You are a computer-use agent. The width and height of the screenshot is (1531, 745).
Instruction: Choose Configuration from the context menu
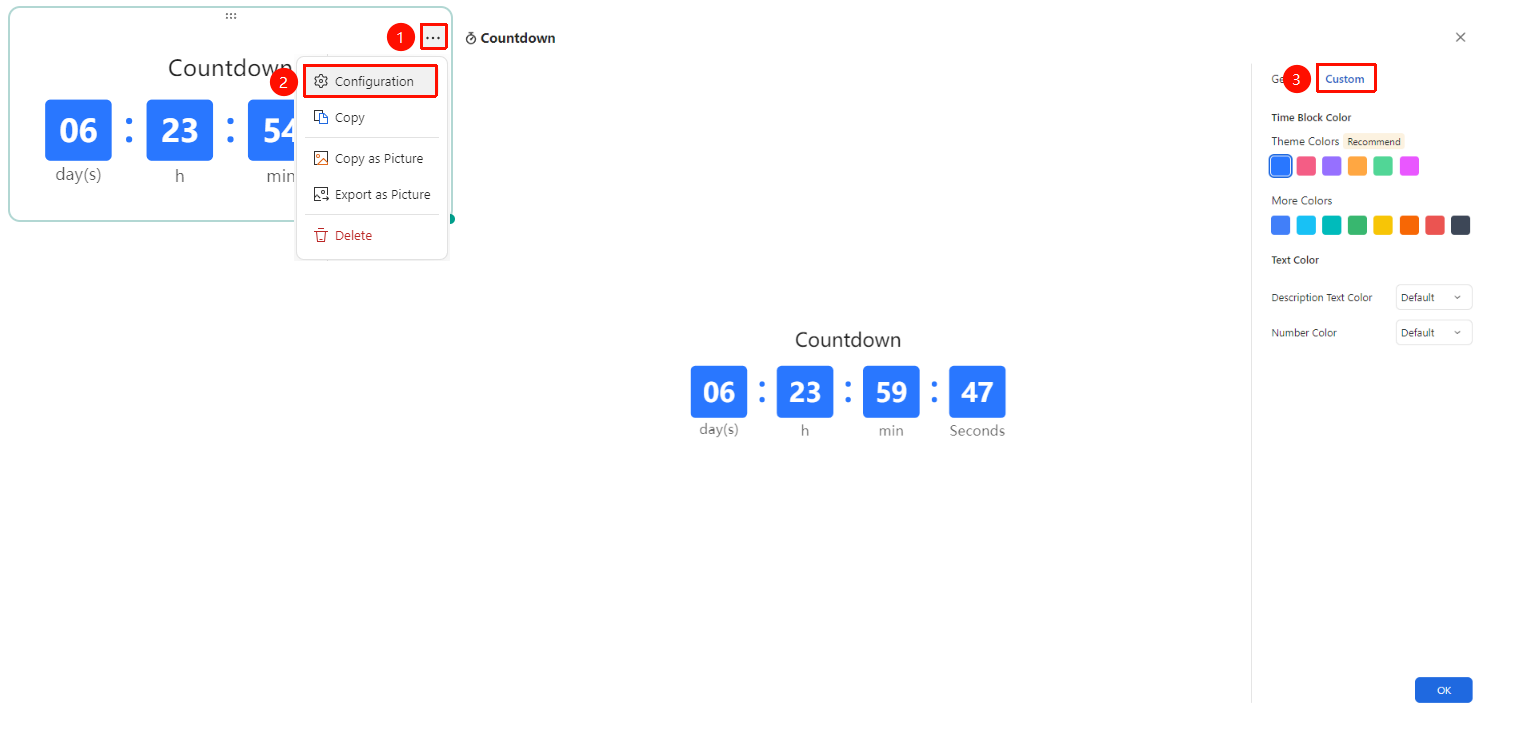371,81
